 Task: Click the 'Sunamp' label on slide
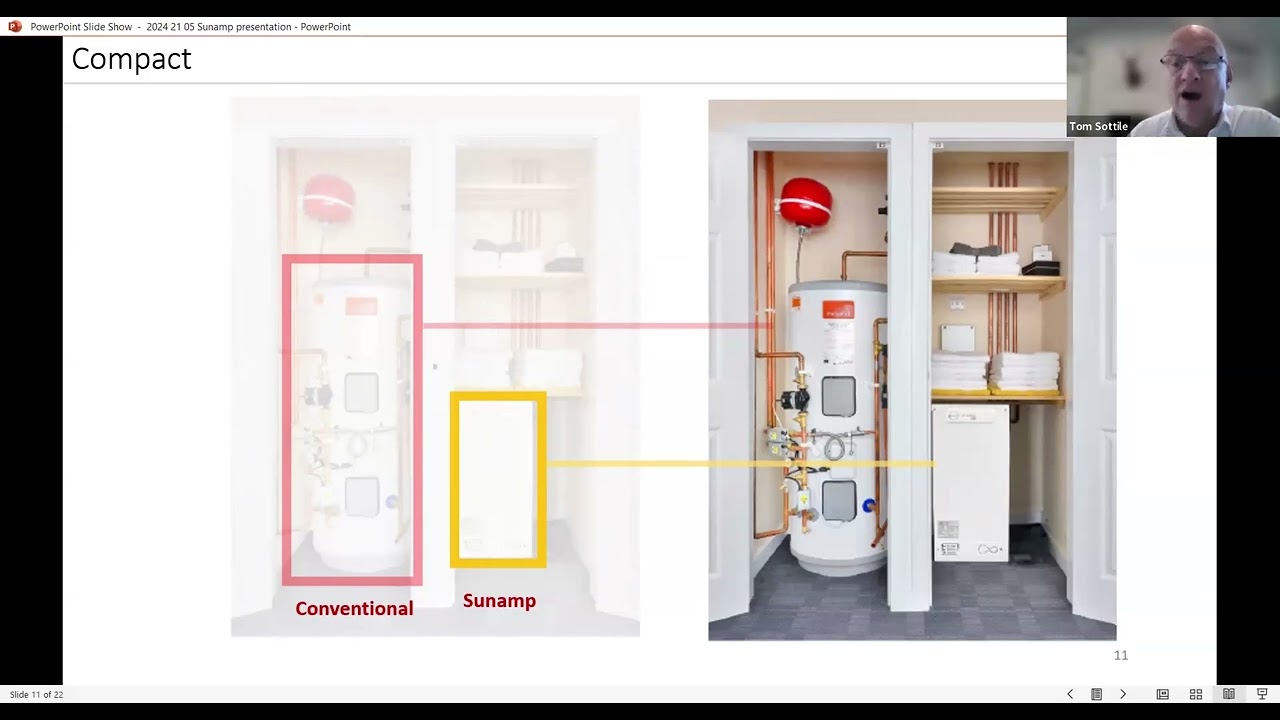[499, 600]
